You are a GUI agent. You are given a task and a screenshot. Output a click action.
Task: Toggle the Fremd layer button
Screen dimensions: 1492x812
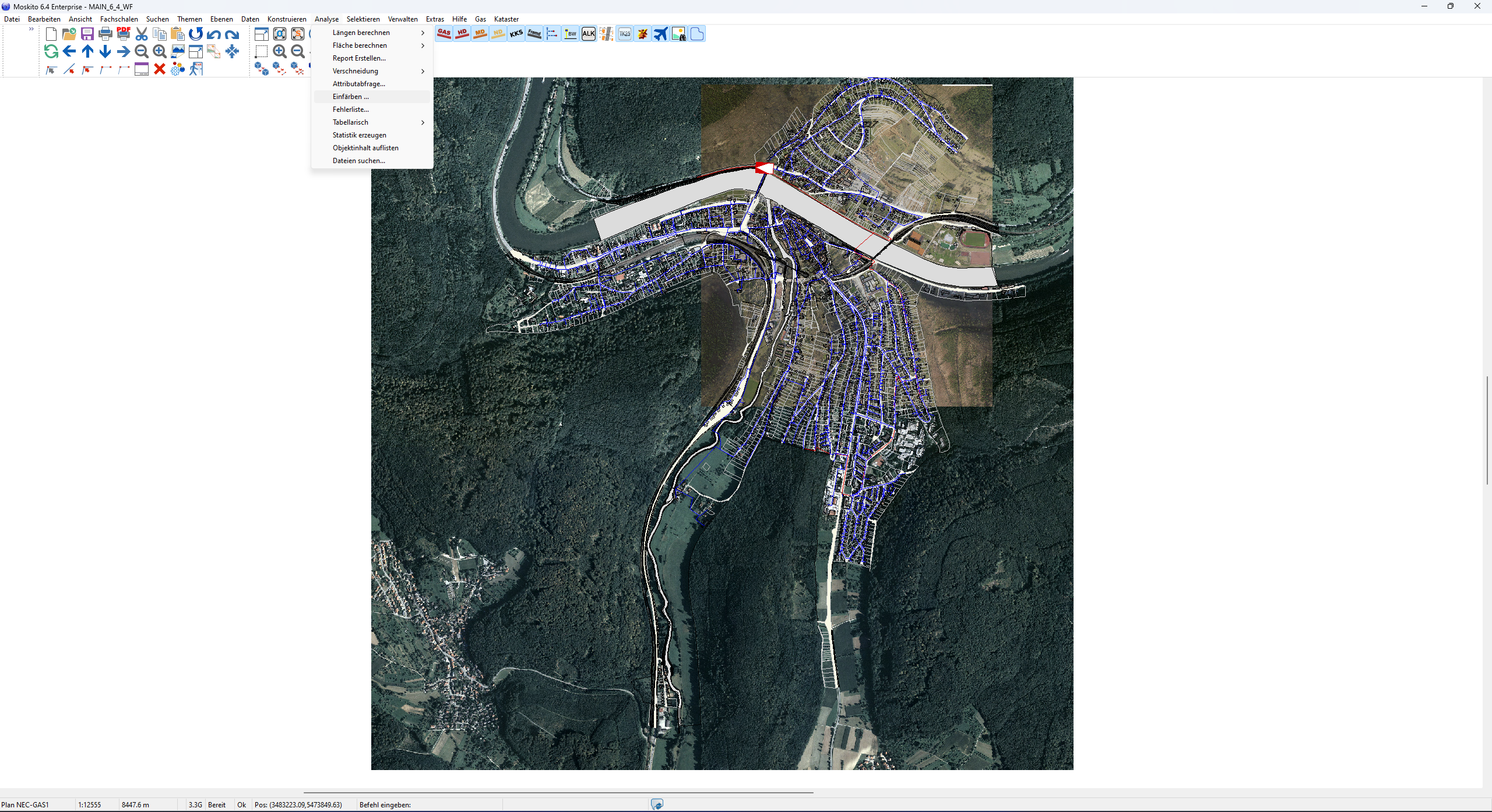coord(534,34)
